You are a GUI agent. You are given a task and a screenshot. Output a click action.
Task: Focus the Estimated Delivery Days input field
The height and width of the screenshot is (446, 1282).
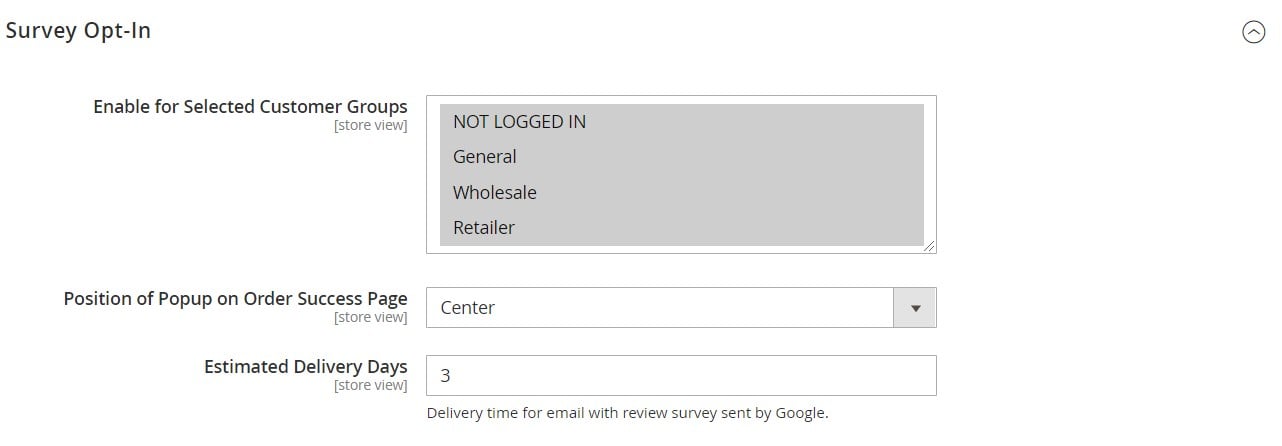point(681,375)
